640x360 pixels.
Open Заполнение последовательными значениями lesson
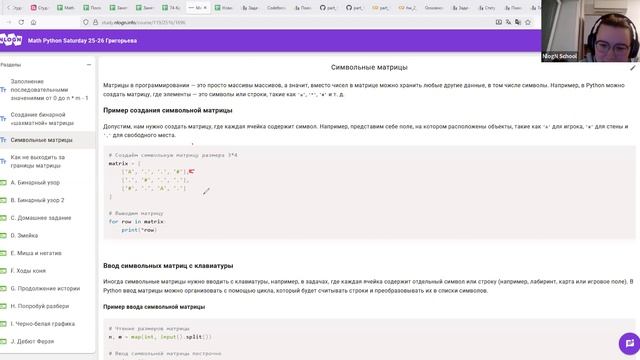49,90
